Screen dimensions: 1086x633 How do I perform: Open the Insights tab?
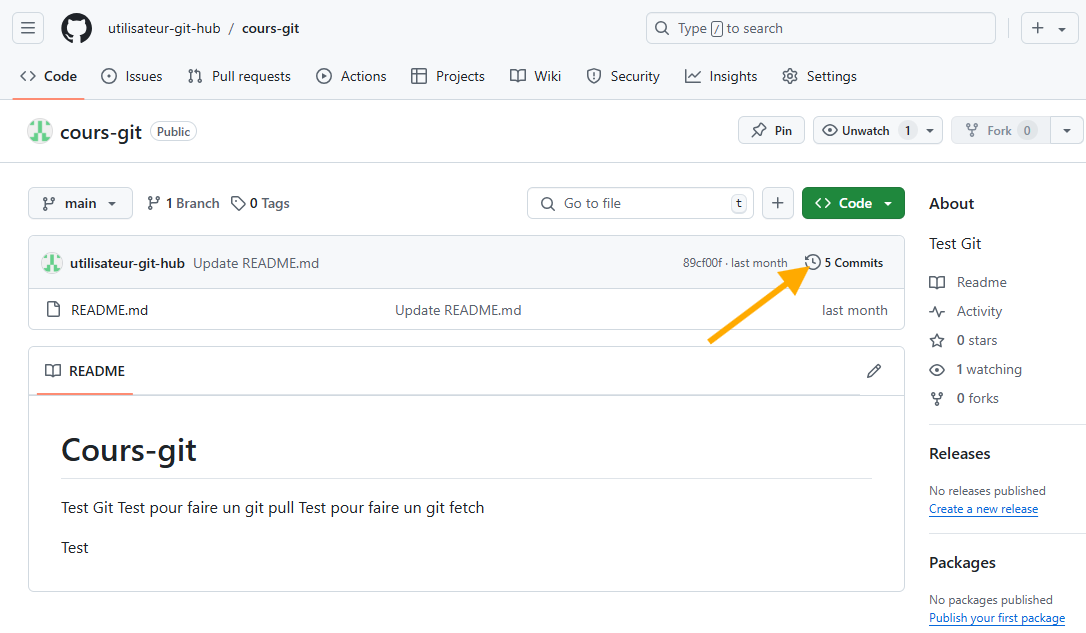[x=721, y=76]
